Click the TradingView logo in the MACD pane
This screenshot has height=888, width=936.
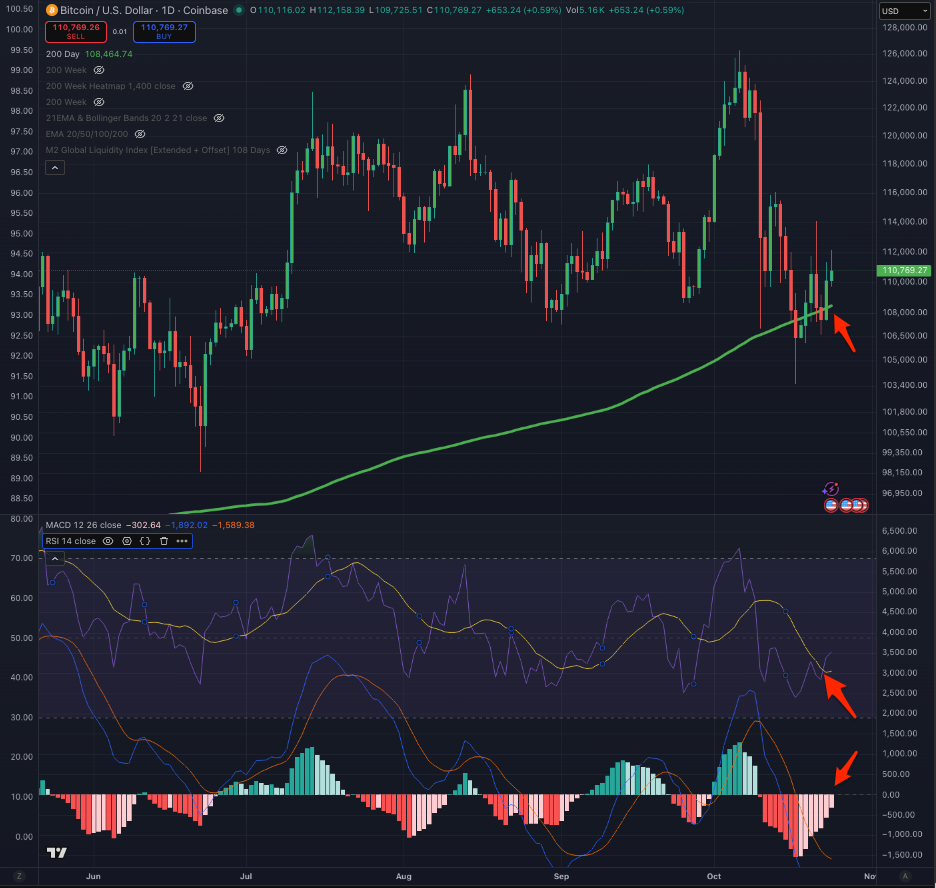pyautogui.click(x=57, y=853)
